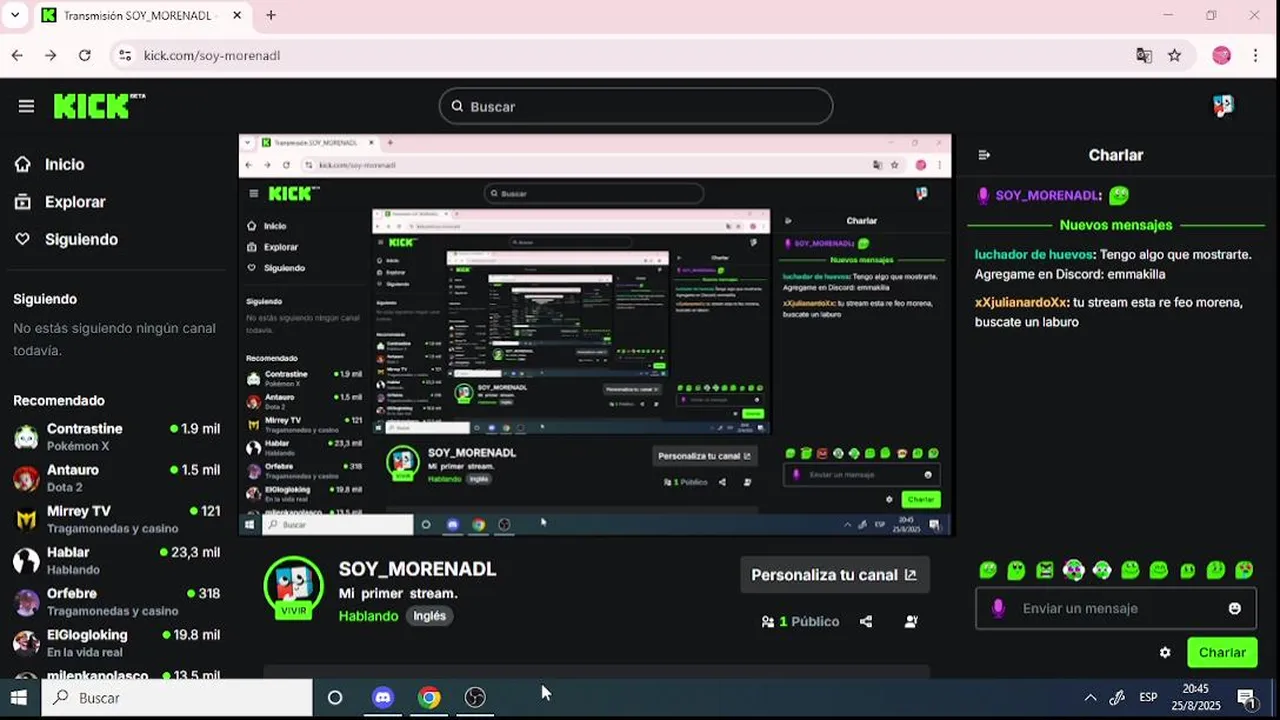This screenshot has height=720, width=1280.
Task: Open recommended channel Hablar
Action: (x=117, y=560)
